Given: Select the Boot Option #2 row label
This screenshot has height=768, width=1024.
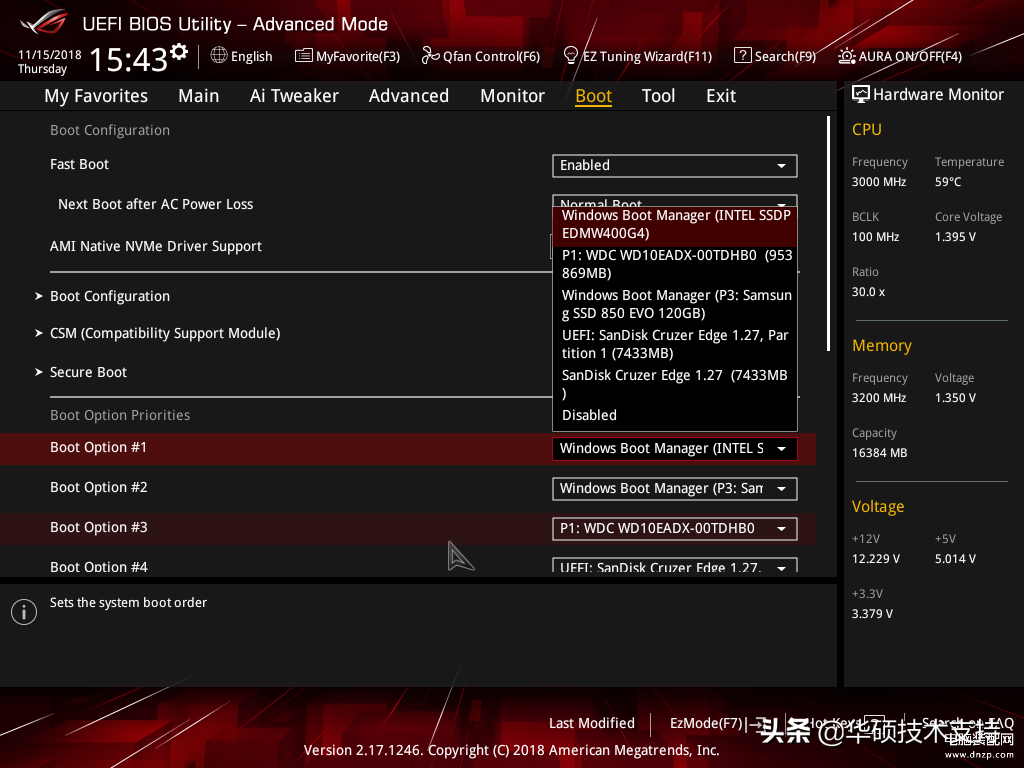Looking at the screenshot, I should [99, 487].
